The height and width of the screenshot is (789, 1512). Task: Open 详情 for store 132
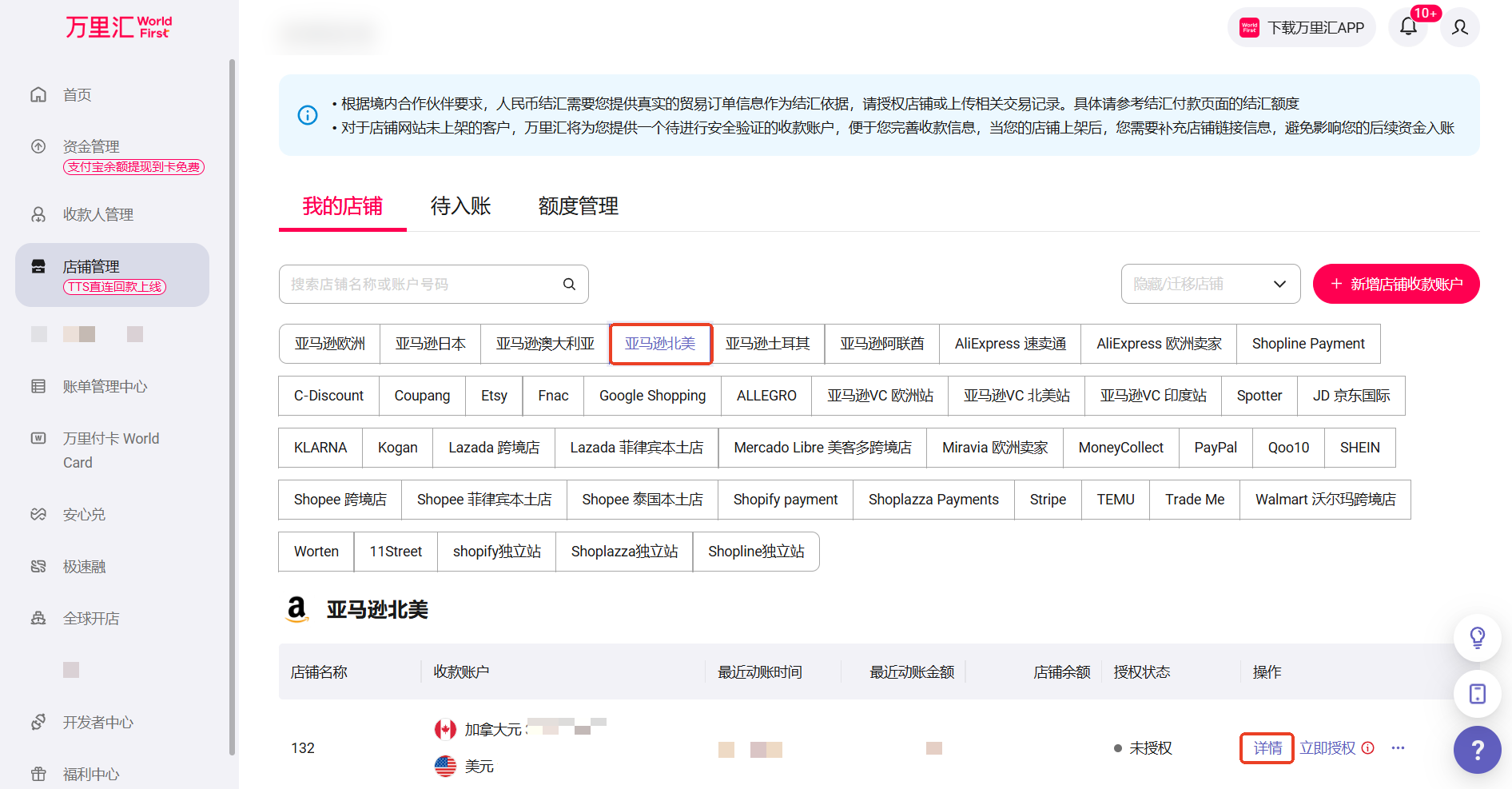click(1267, 748)
